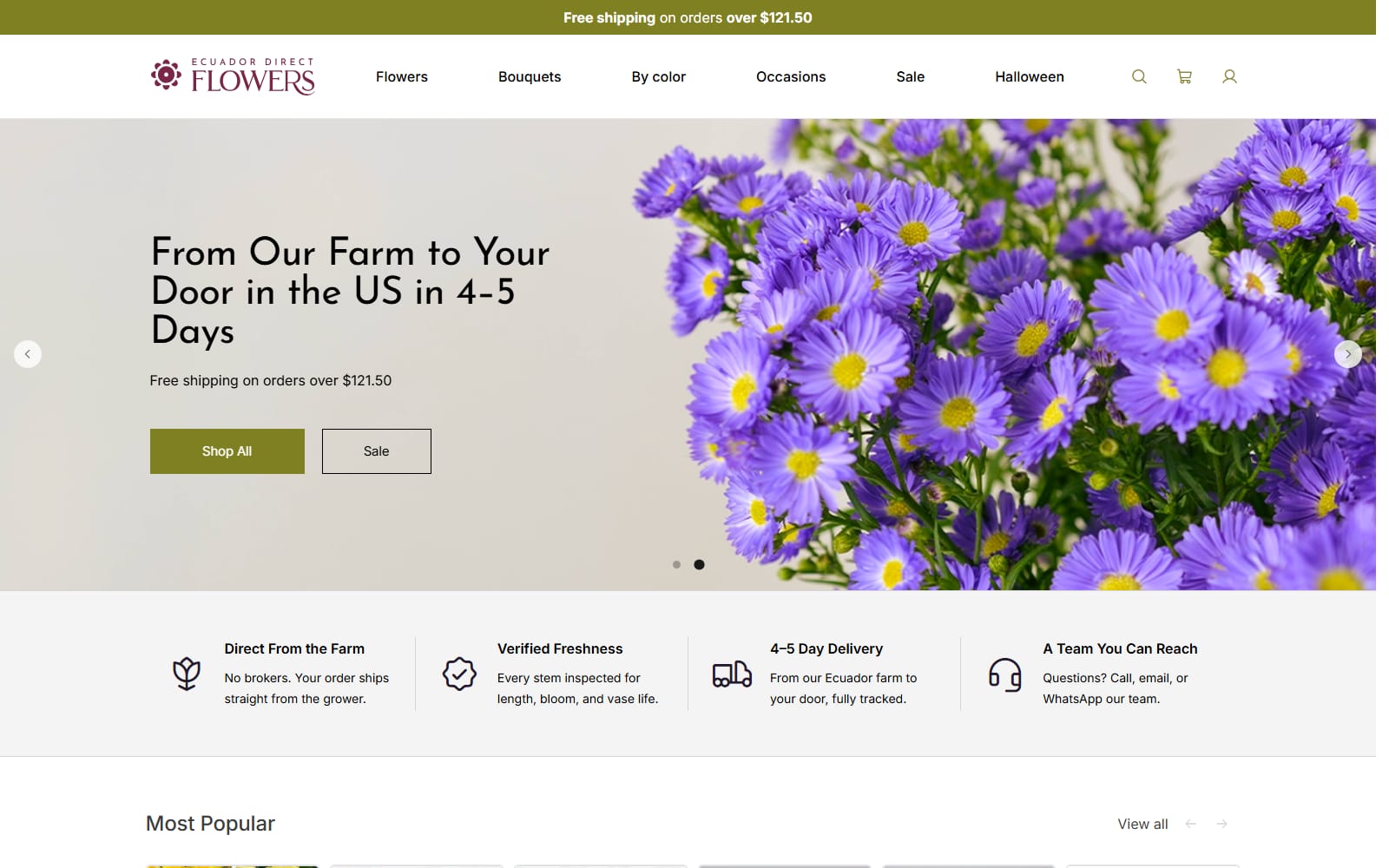Click the Most Popular right arrow
This screenshot has height=868, width=1389.
[1221, 824]
